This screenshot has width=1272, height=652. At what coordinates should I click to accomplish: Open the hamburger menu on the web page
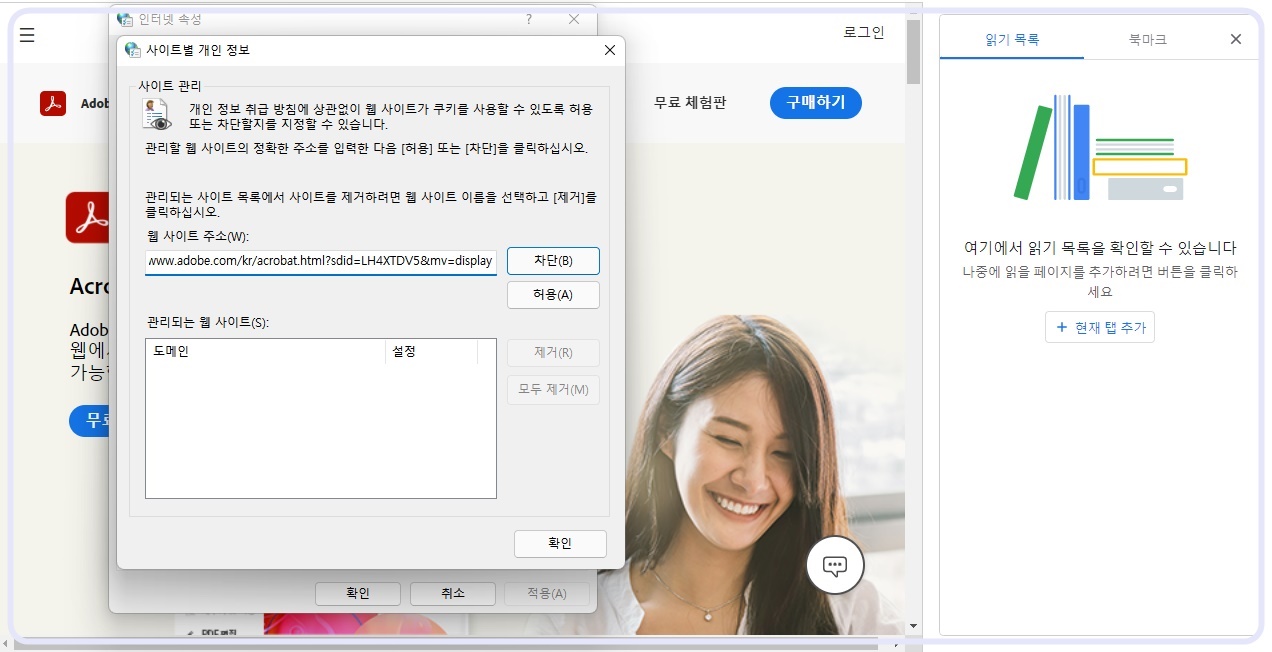(x=28, y=36)
